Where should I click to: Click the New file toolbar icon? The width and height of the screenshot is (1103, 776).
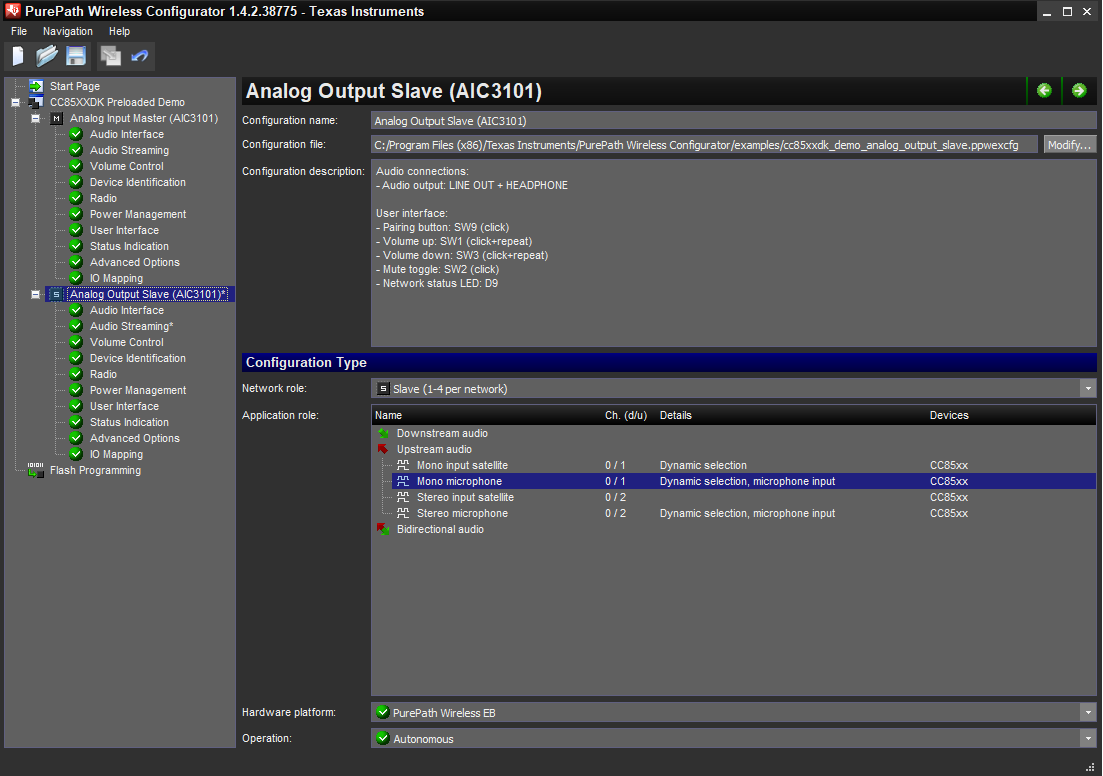pos(18,56)
